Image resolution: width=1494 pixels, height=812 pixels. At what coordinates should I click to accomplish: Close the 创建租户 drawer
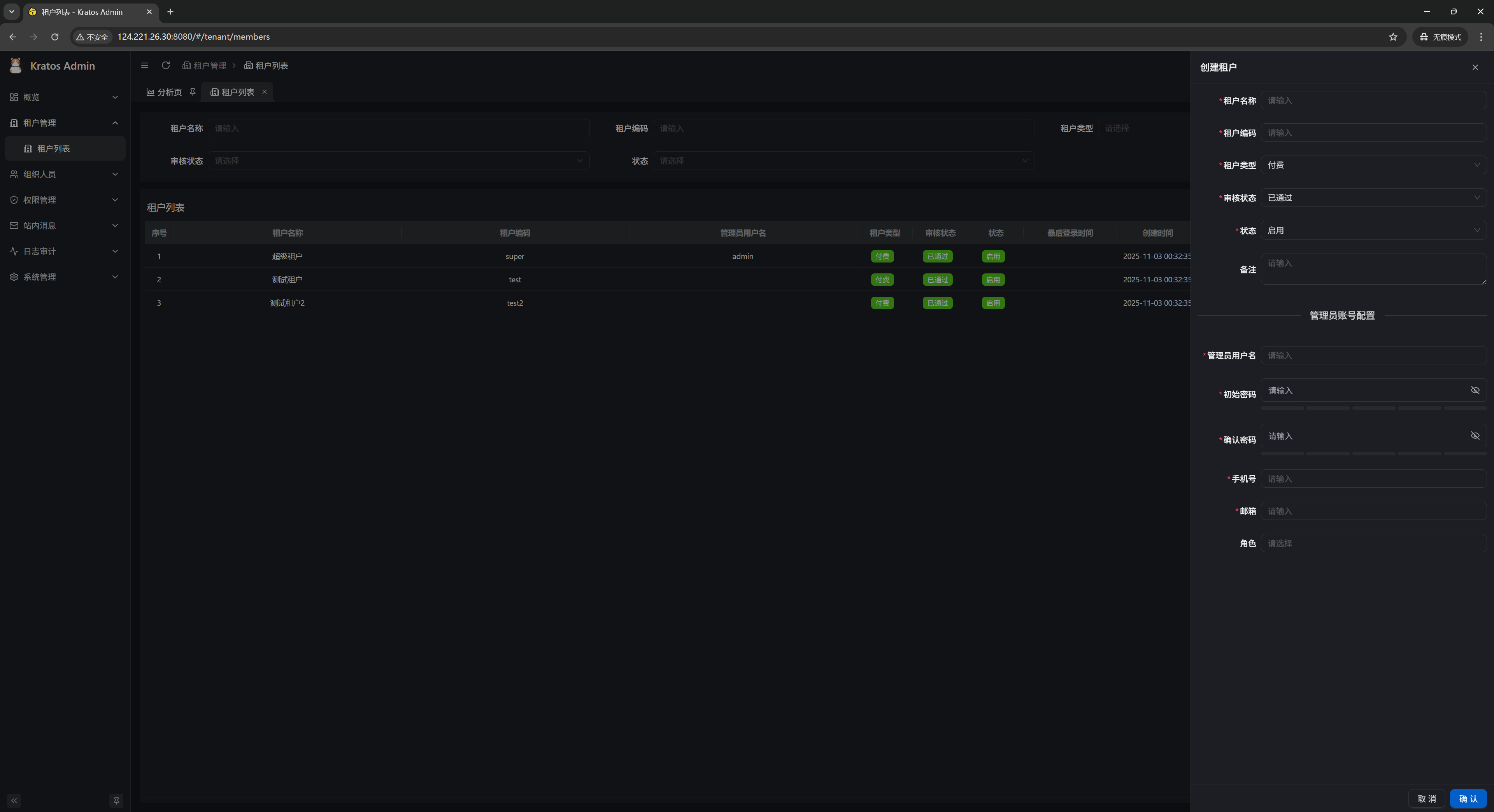1475,67
